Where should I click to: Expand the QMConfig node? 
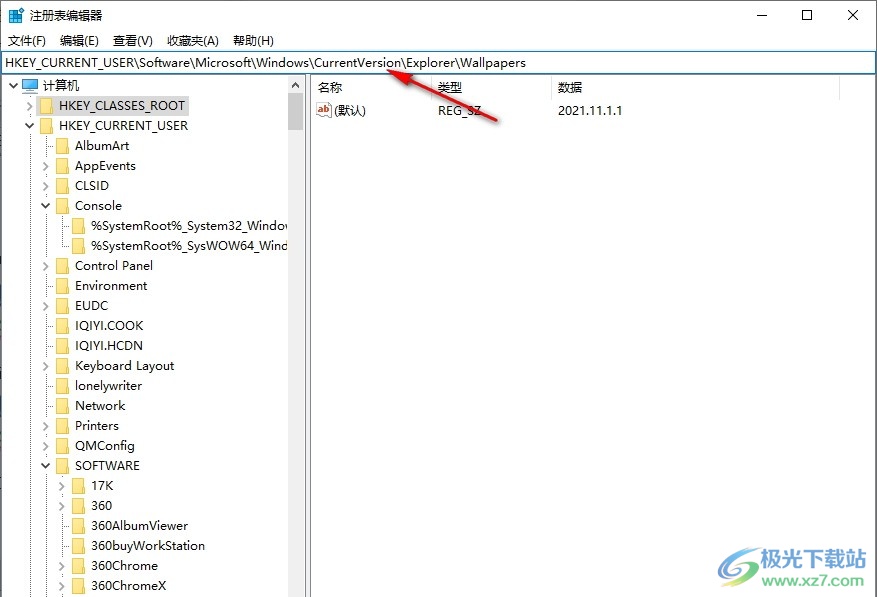(46, 446)
